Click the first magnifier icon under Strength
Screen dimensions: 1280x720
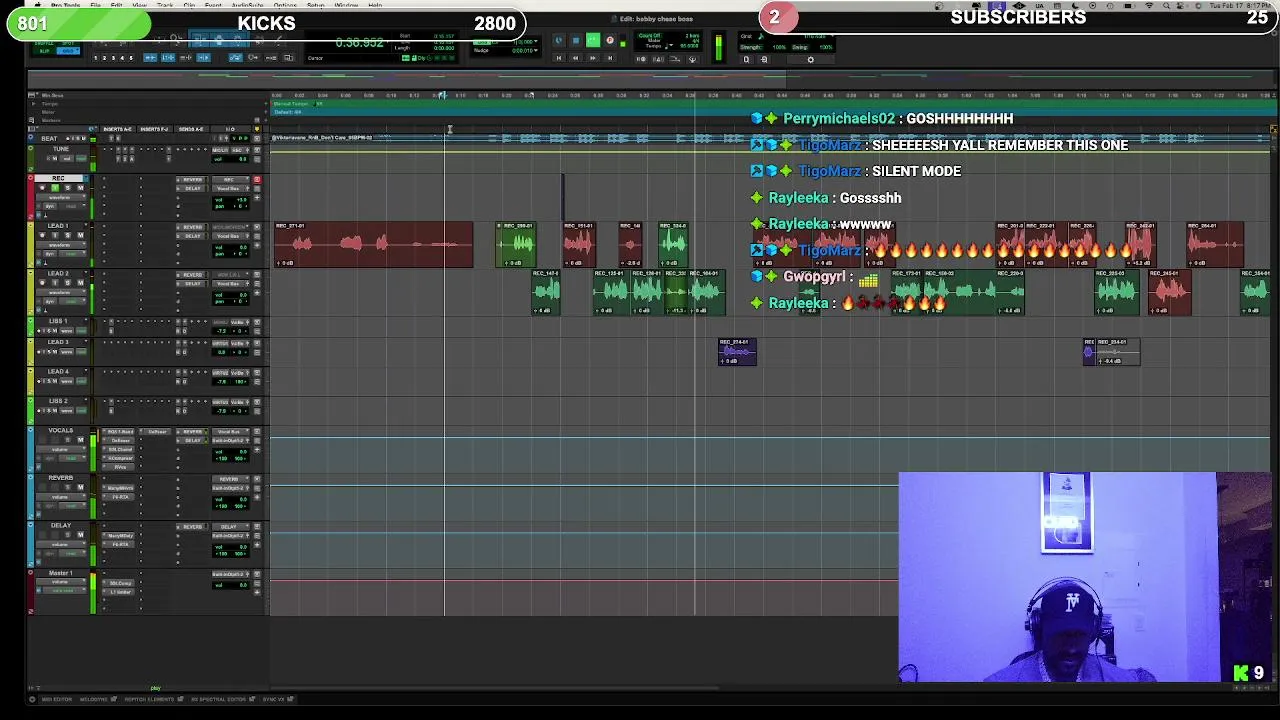[746, 59]
